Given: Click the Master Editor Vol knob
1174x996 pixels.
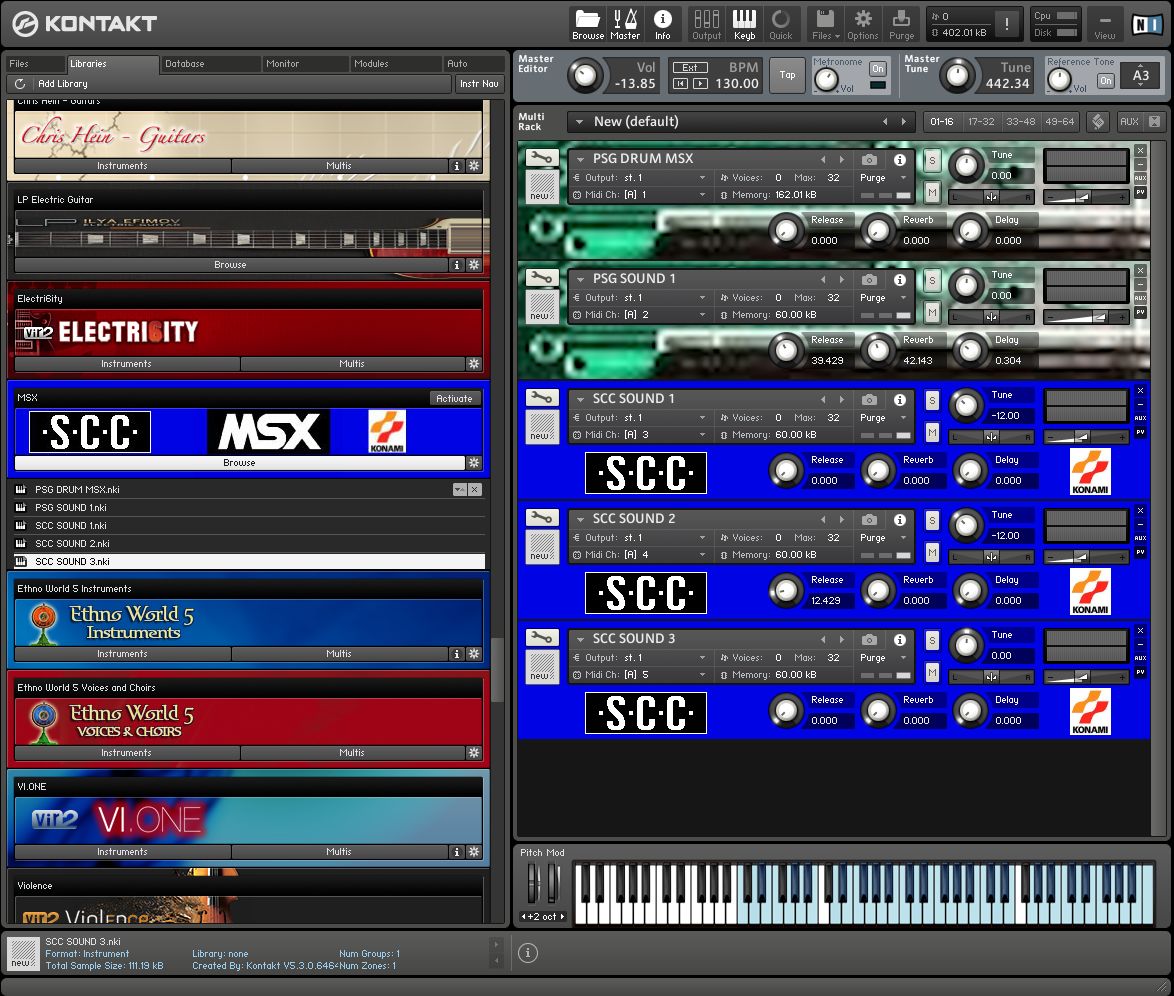Looking at the screenshot, I should tap(585, 76).
